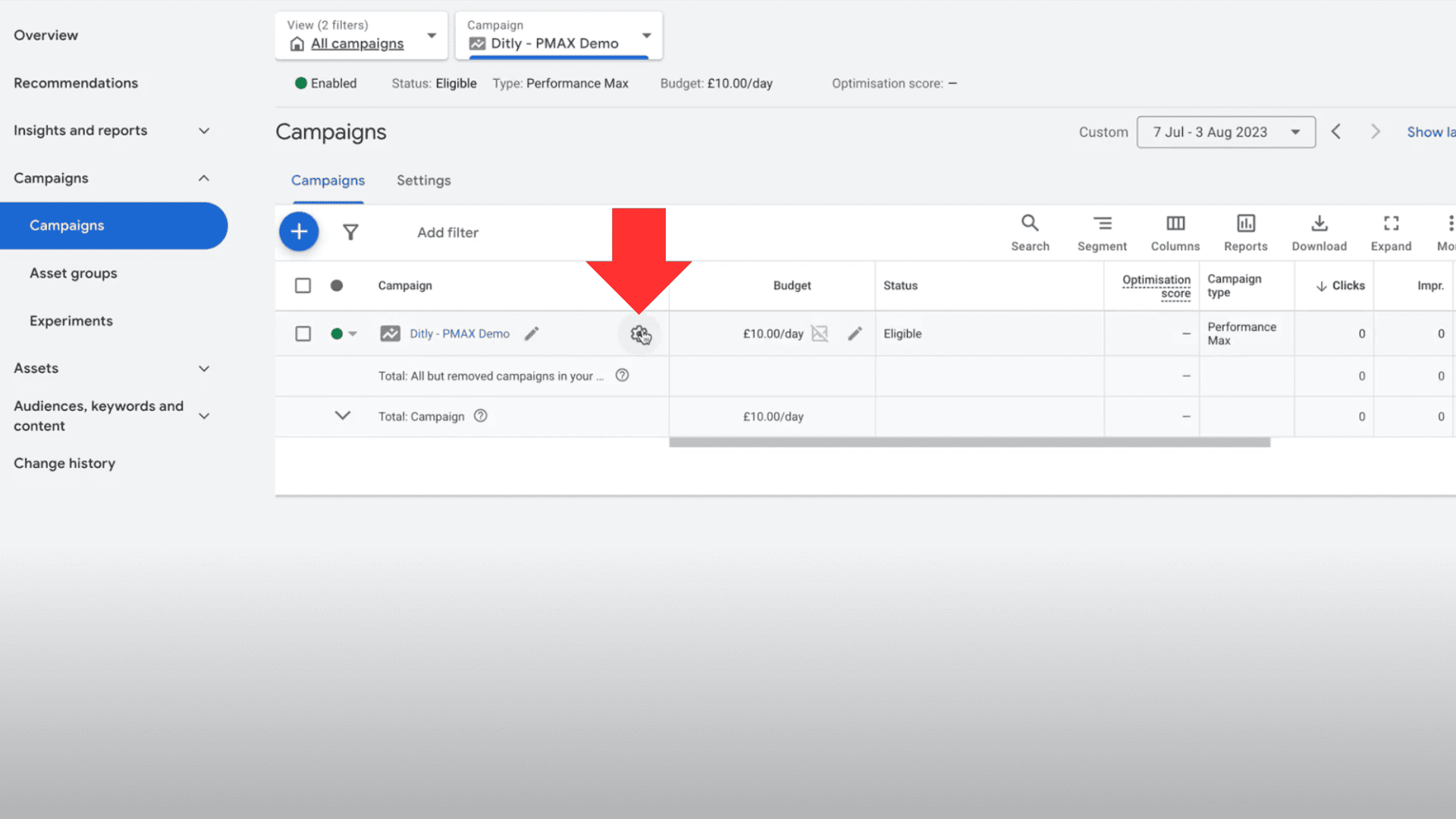This screenshot has width=1456, height=819.
Task: Sort by the Optimisation score column header
Action: (1156, 287)
